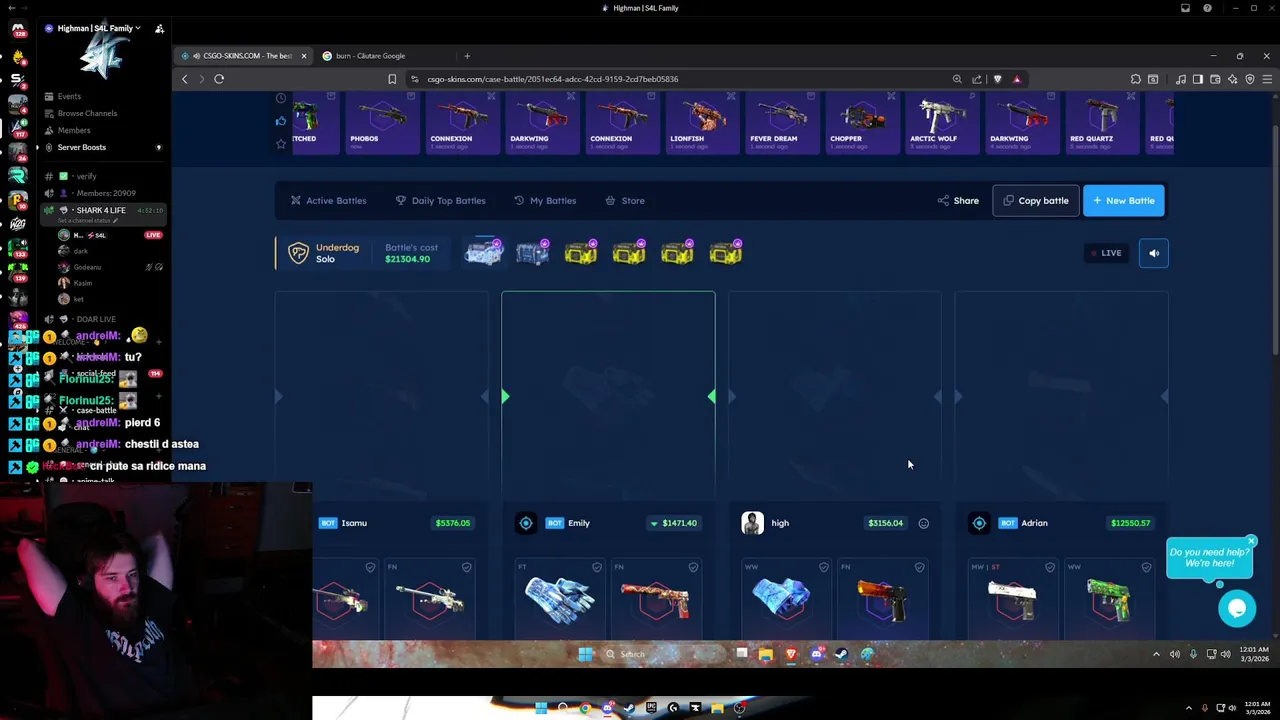Open player high's emoji reaction button
Screen dimensions: 1280x720
pos(923,523)
